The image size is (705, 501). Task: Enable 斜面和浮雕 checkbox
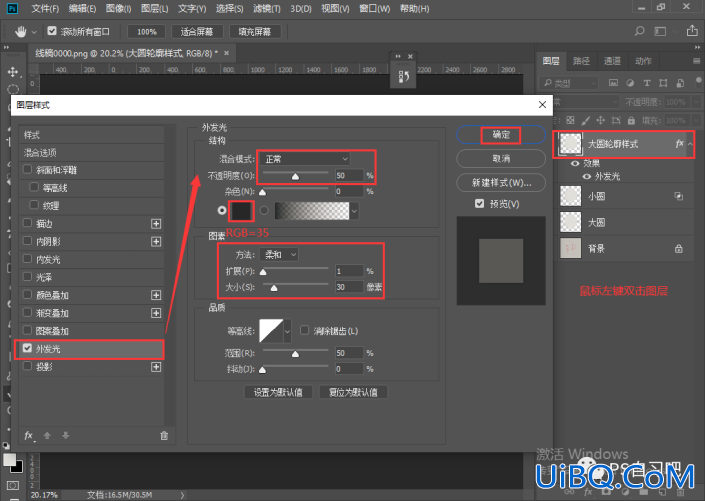(x=27, y=170)
